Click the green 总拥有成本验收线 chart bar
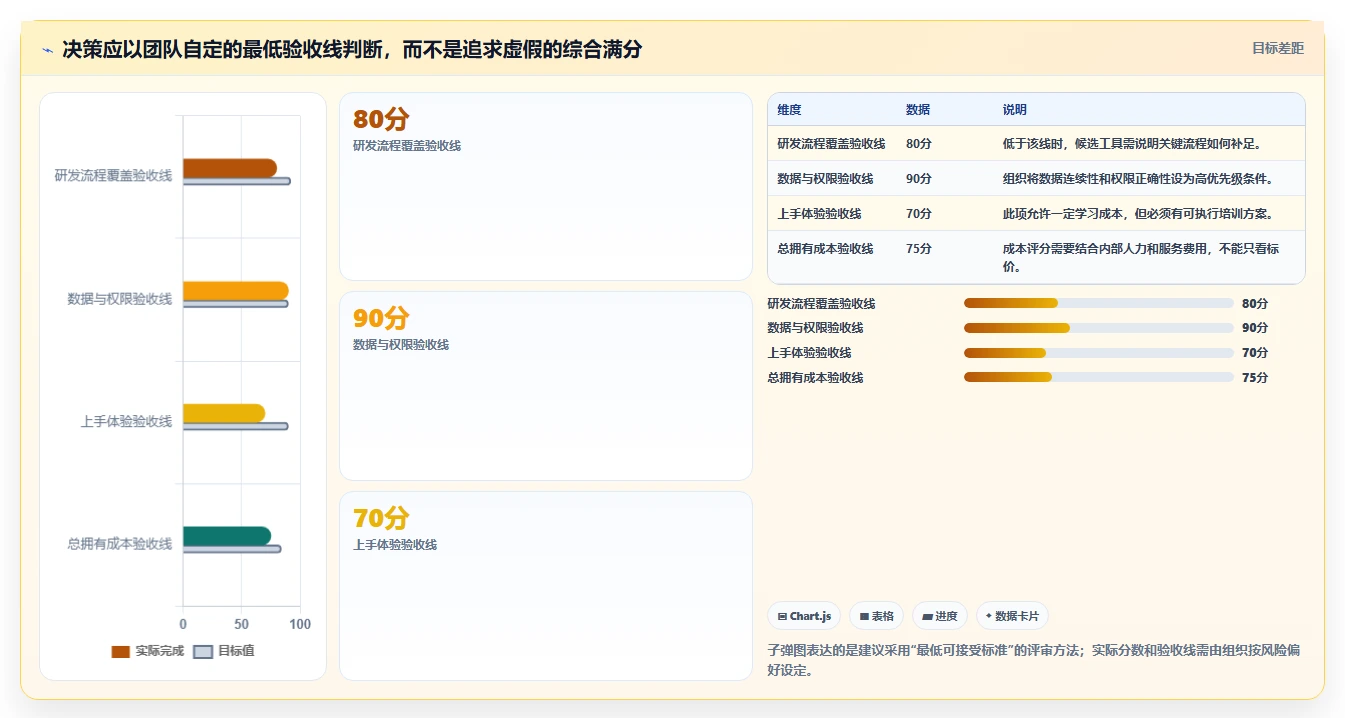Image resolution: width=1345 pixels, height=718 pixels. pyautogui.click(x=227, y=536)
